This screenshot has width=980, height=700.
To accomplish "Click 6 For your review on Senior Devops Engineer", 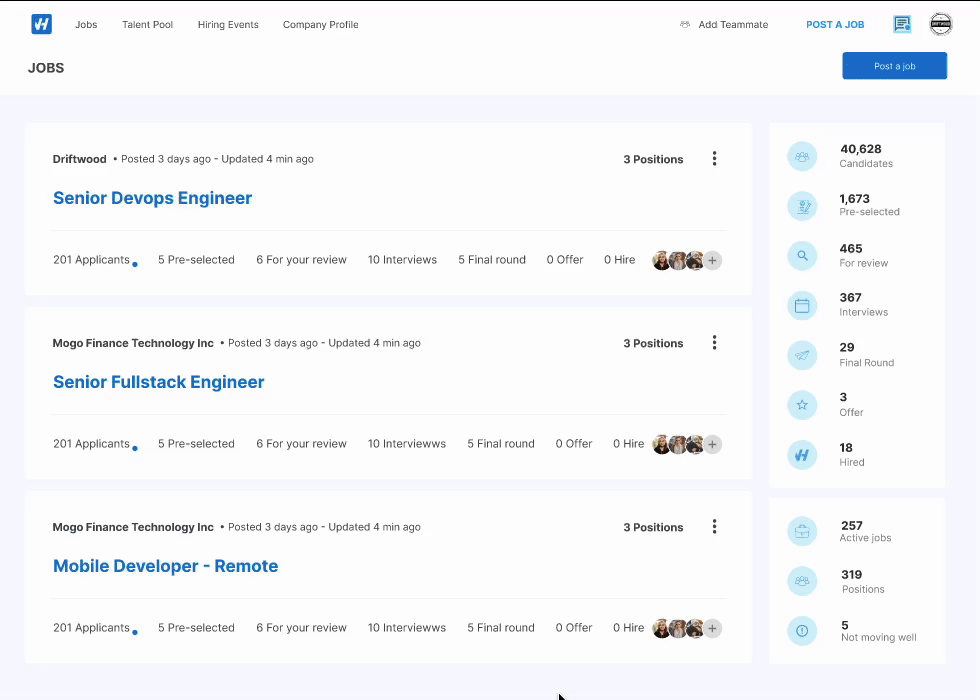I will click(301, 259).
